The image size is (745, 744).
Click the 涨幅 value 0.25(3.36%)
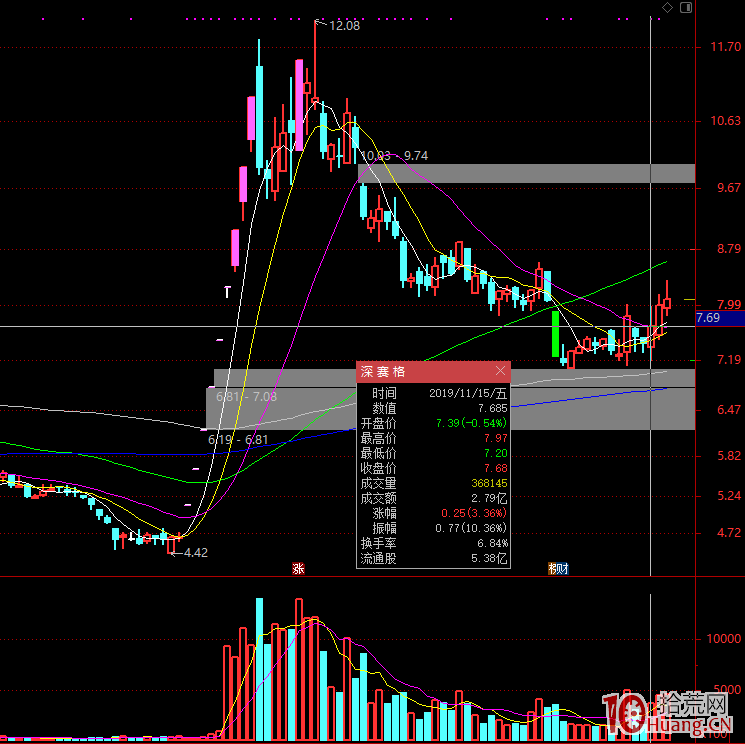(474, 513)
